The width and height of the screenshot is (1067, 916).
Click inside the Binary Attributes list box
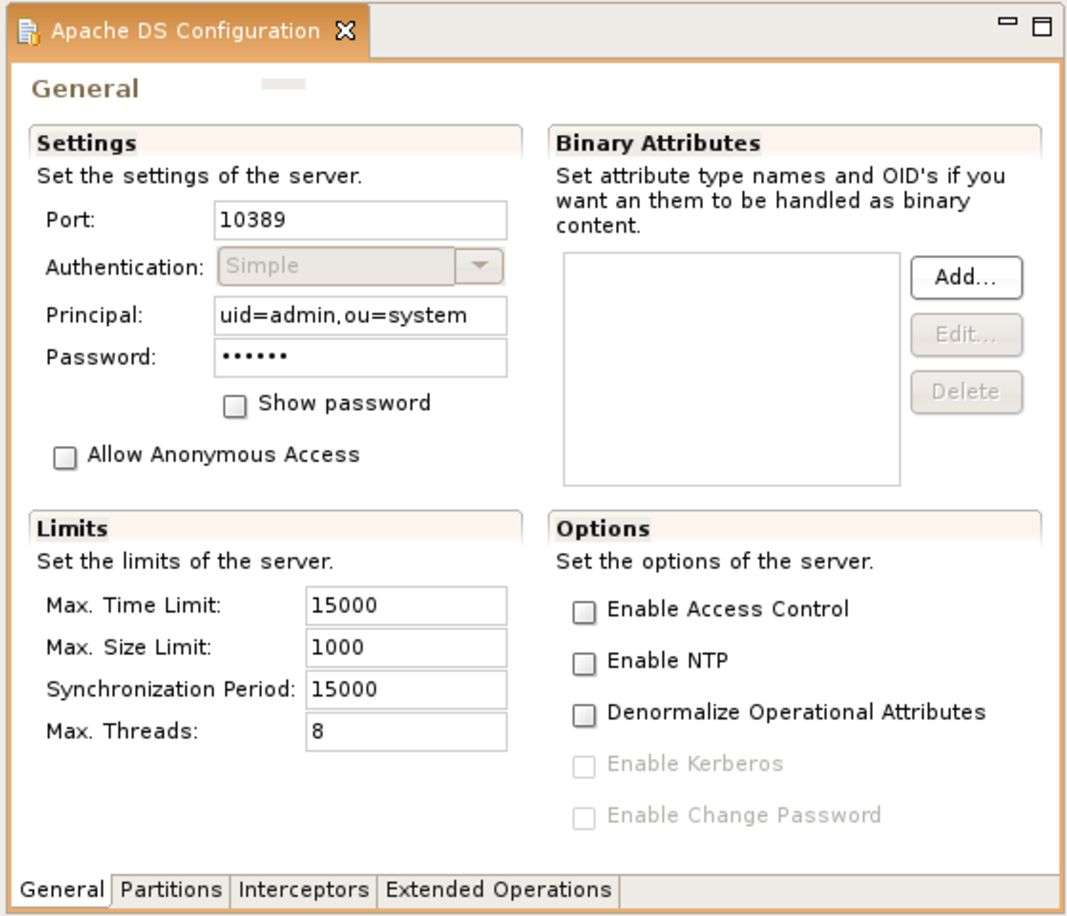coord(731,369)
